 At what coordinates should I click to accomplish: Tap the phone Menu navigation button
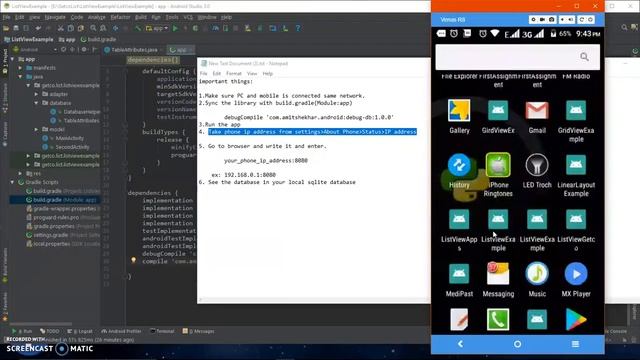575,344
